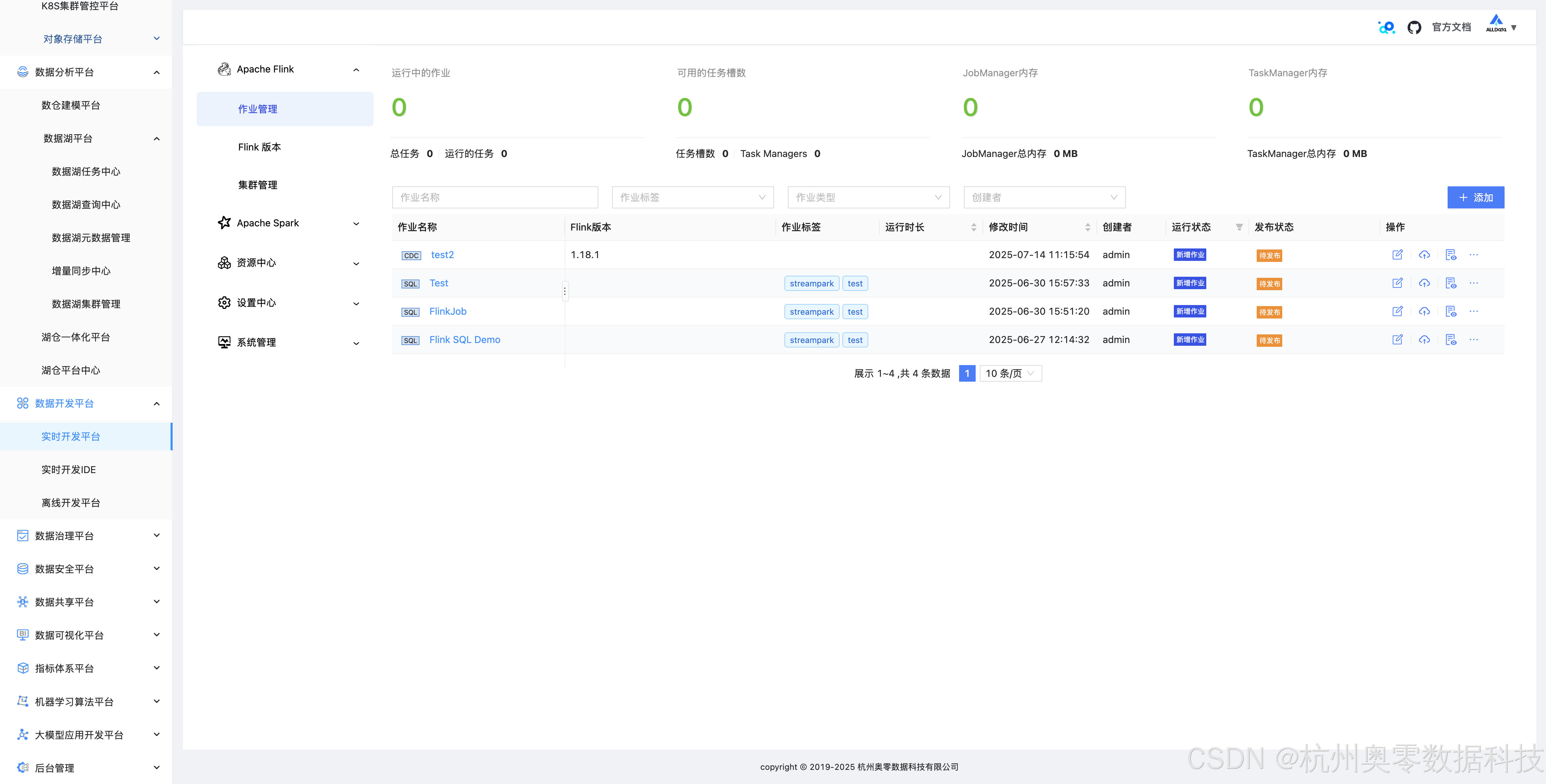The image size is (1546, 784).
Task: Click the streampark tag in FlinkJob row
Action: pos(811,312)
